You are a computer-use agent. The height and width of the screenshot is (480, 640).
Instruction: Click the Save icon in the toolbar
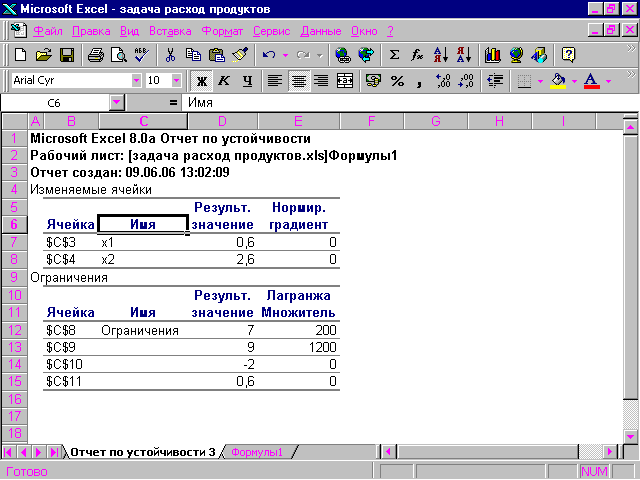tap(67, 55)
